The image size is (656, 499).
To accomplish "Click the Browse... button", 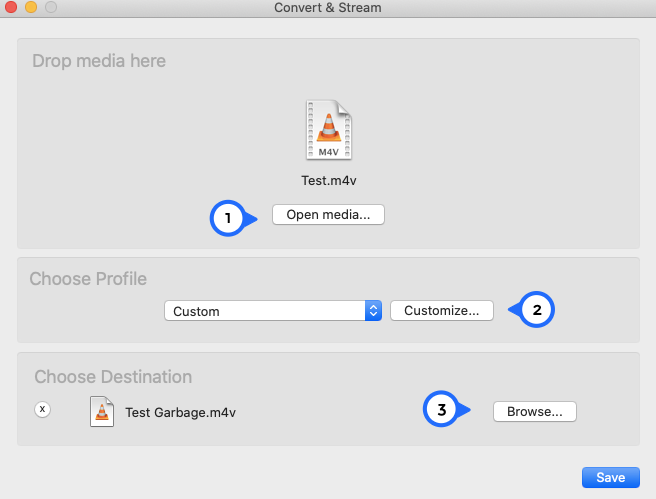I will (x=535, y=412).
